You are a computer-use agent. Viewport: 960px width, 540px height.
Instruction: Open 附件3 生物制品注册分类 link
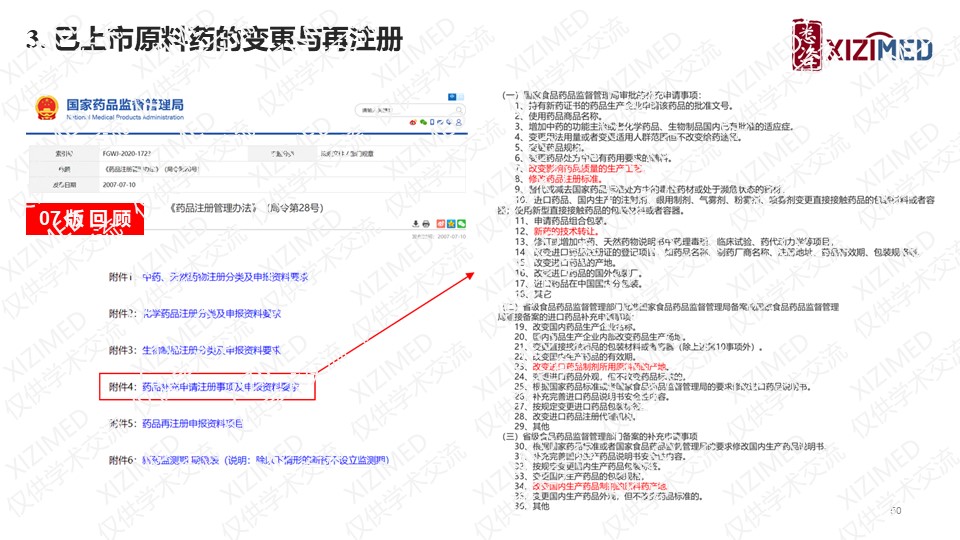[x=211, y=350]
